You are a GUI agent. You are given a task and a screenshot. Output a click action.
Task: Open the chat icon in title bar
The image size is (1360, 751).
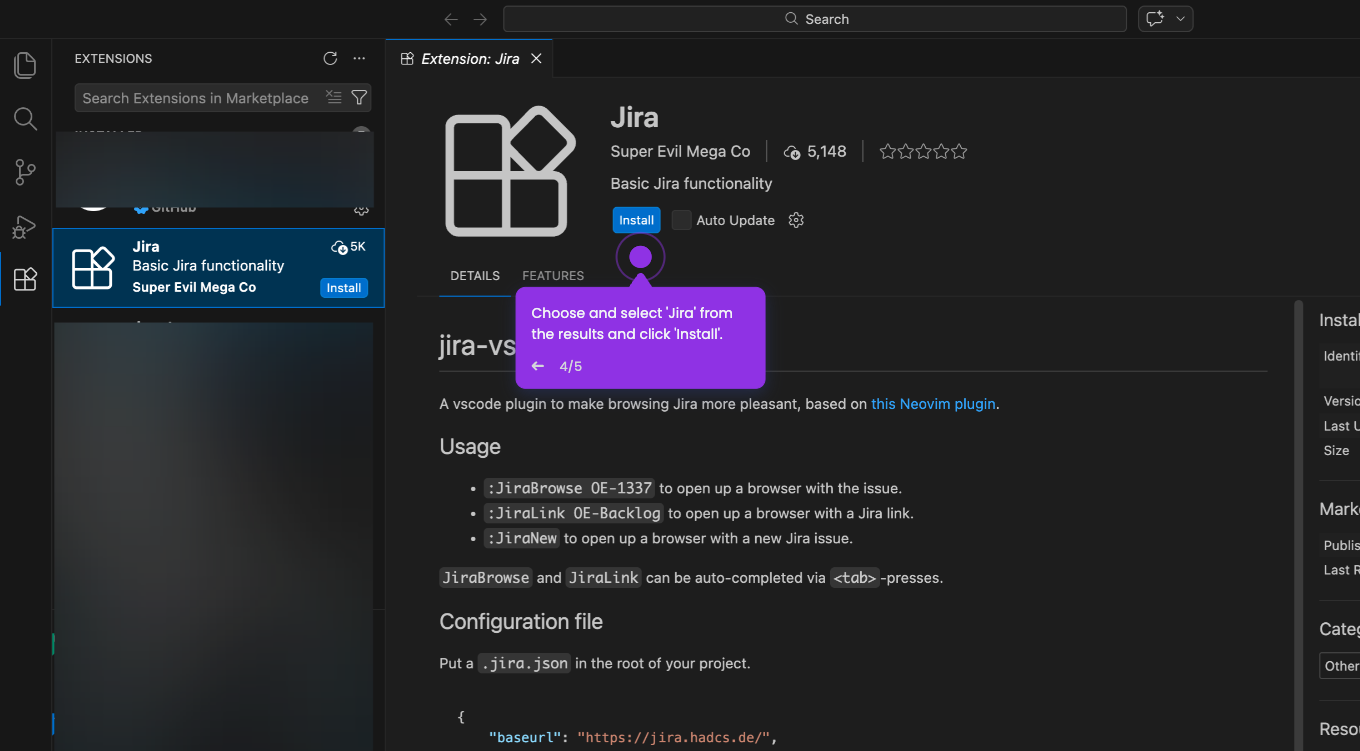1155,19
